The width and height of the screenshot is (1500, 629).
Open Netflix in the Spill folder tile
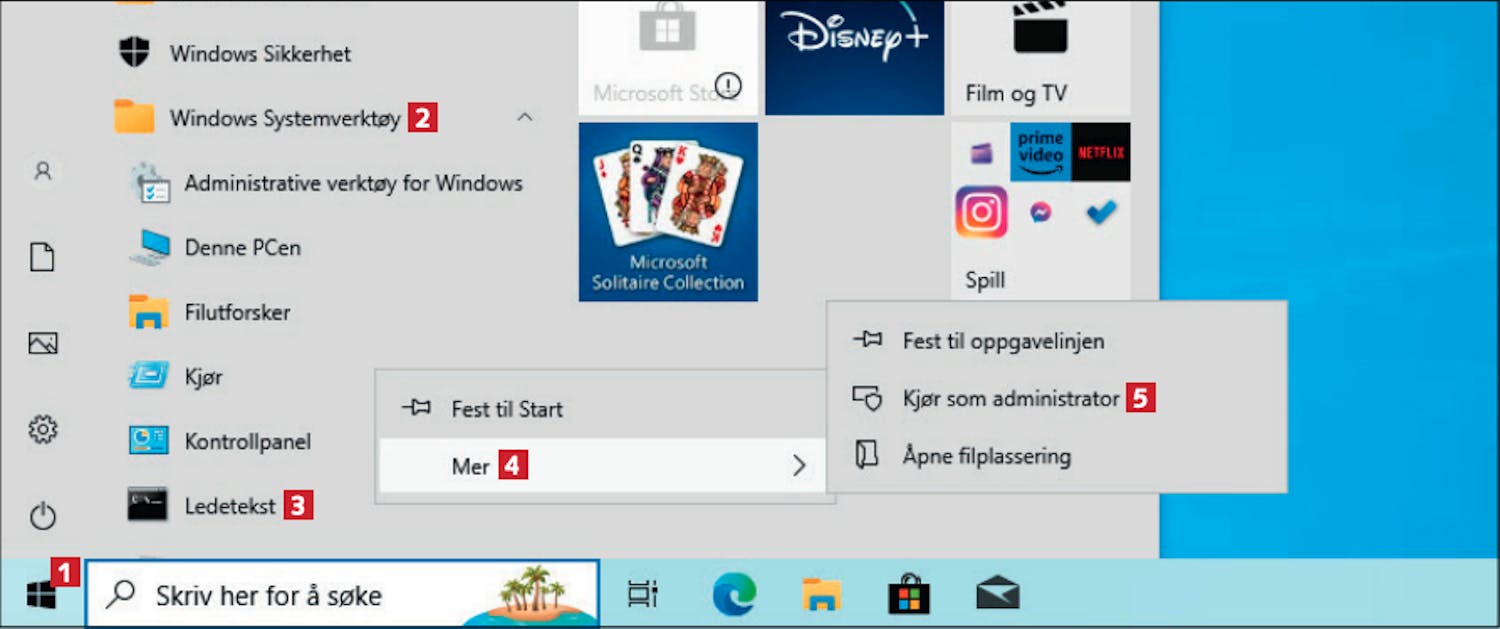(x=1101, y=152)
